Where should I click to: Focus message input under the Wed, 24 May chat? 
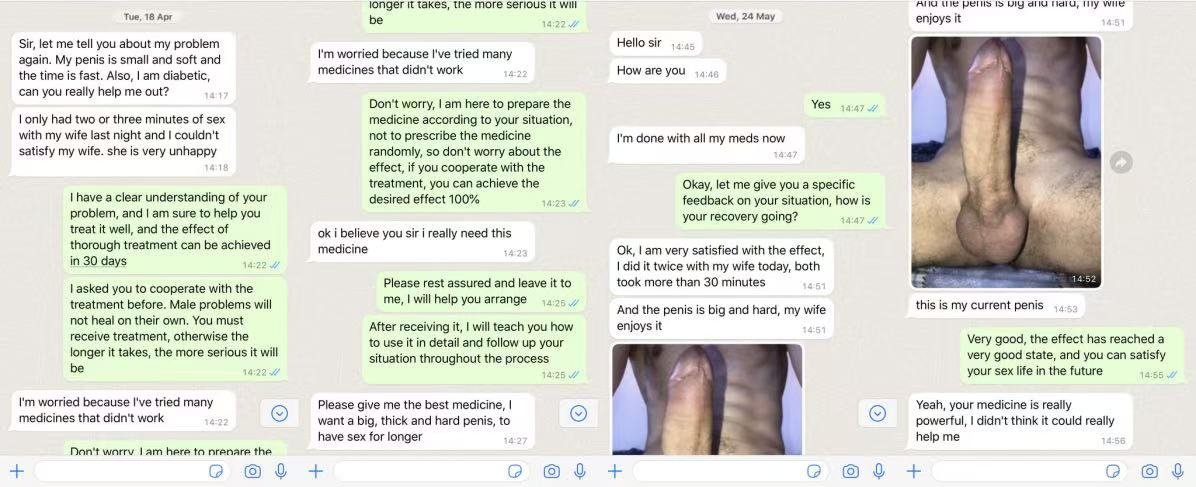(728, 472)
